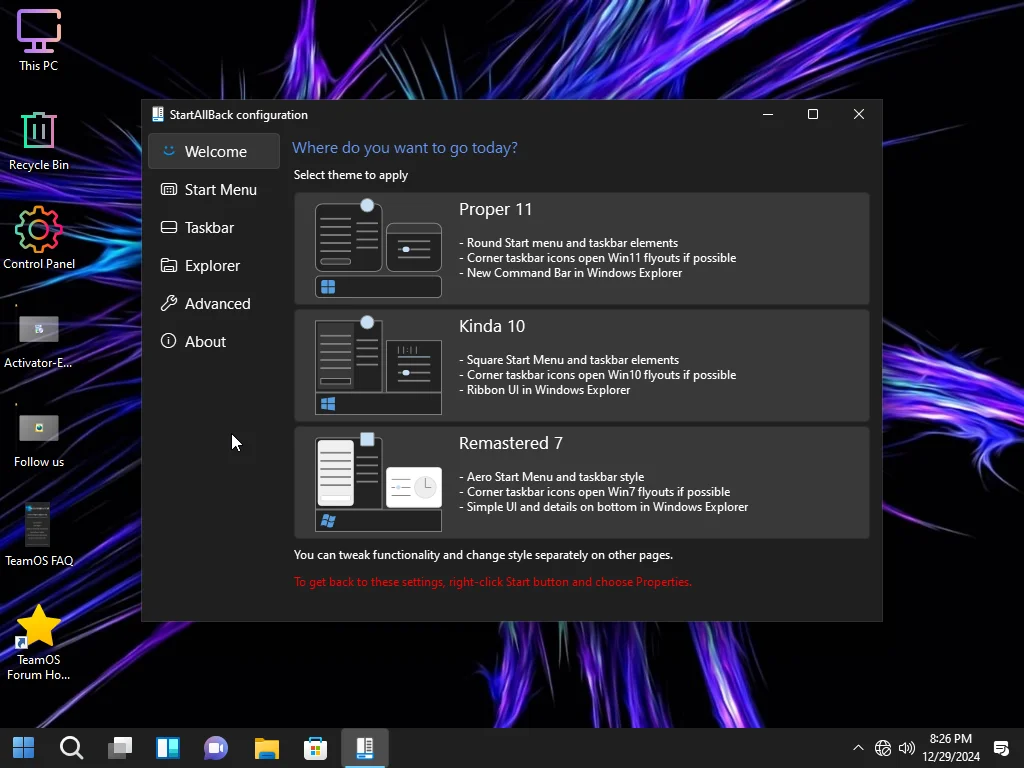Screen dimensions: 1024x768
Task: Open the Advanced settings page
Action: click(214, 304)
